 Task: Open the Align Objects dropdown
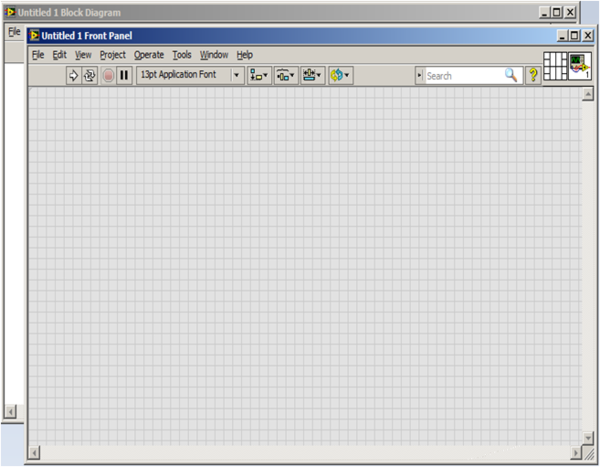[259, 75]
